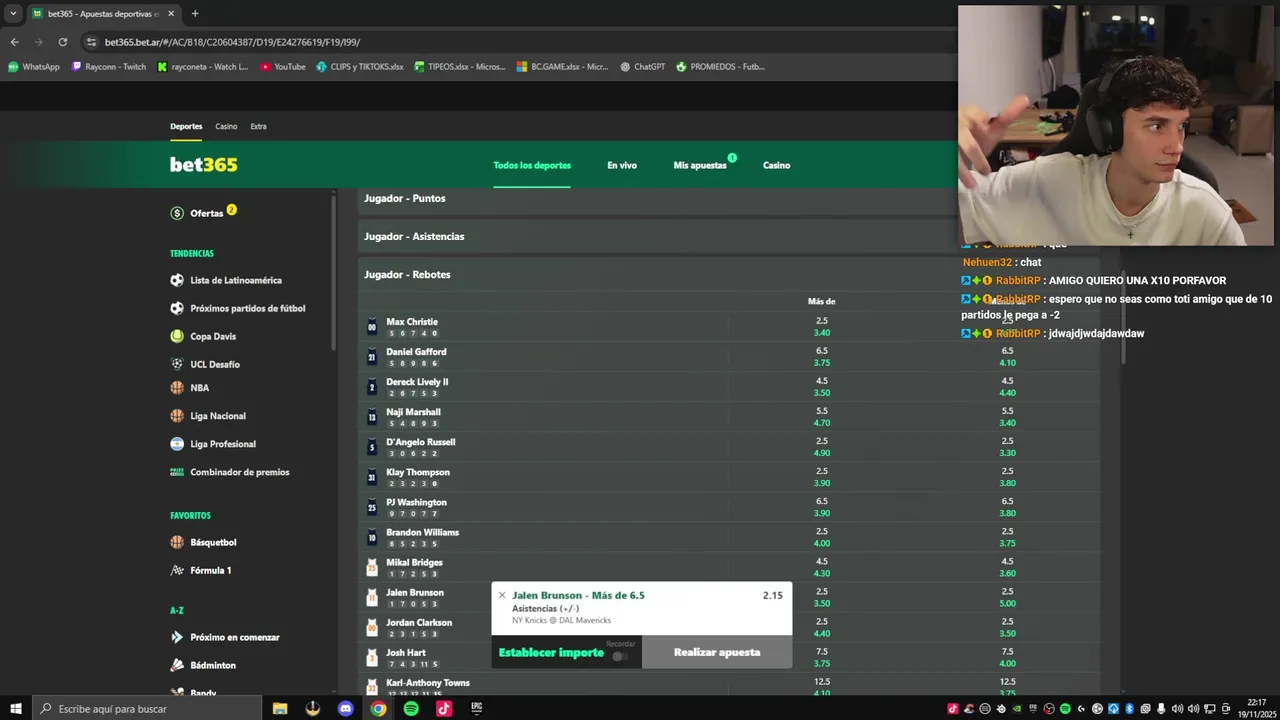Open Próximos partidos de fútbol
This screenshot has width=1280, height=720.
247,309
